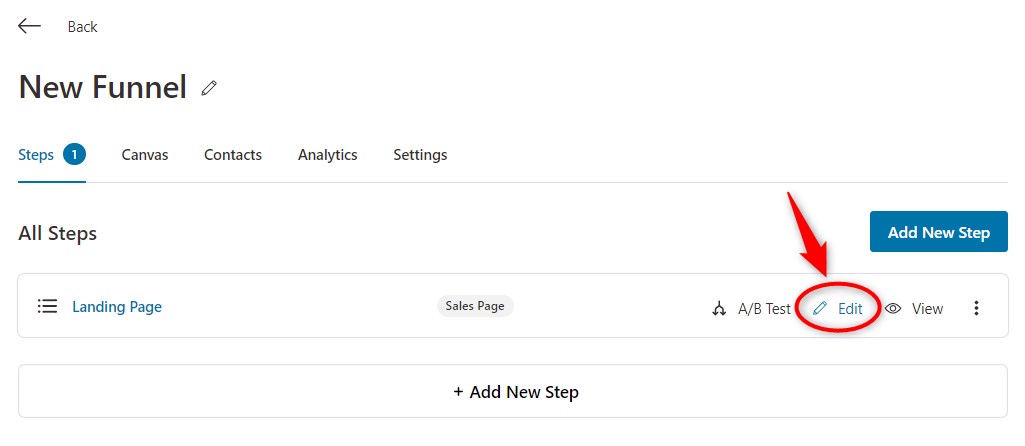This screenshot has width=1025, height=446.
Task: Select the A/B Test label
Action: [764, 309]
